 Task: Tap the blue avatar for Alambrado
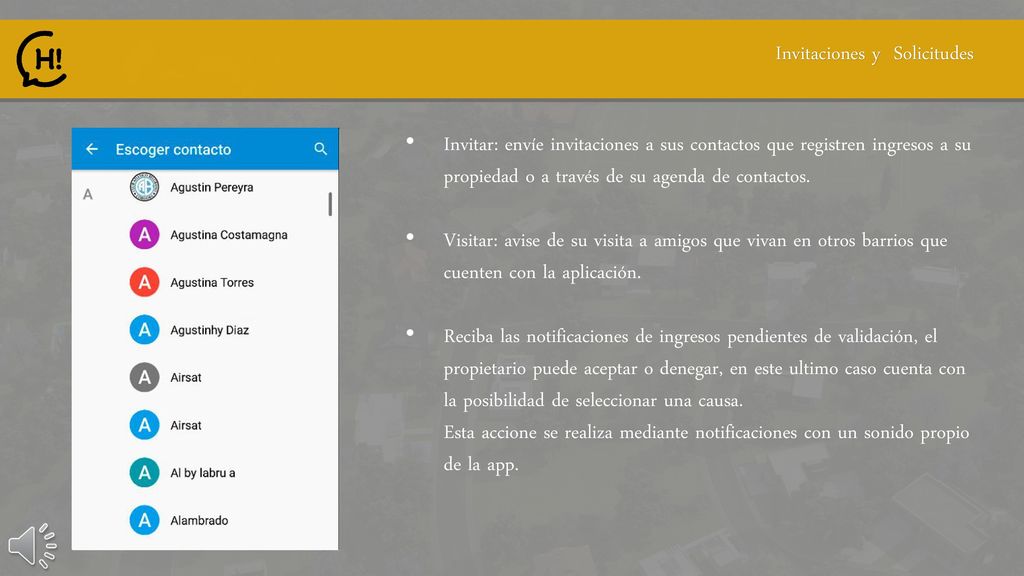point(144,520)
